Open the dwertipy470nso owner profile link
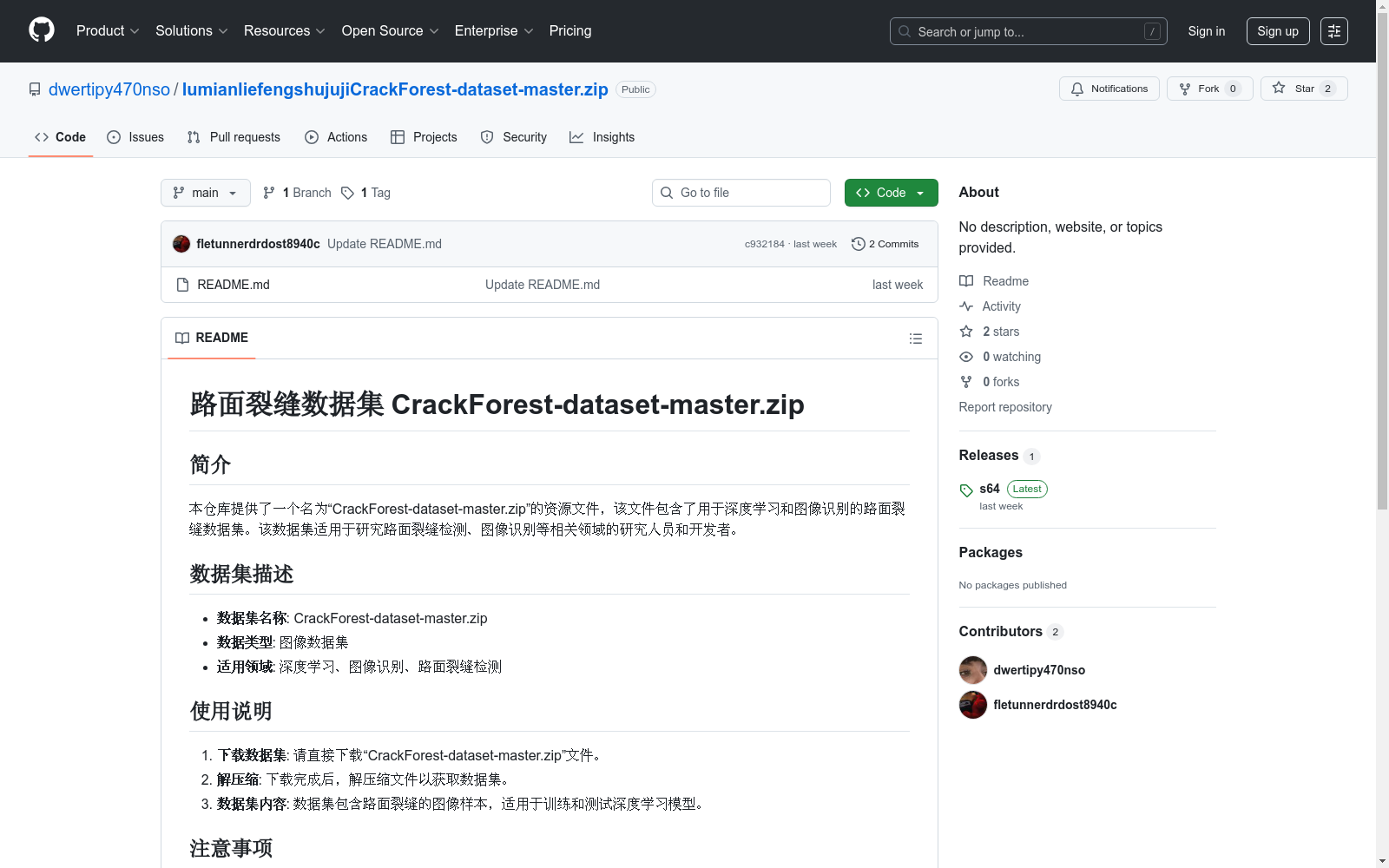The width and height of the screenshot is (1389, 868). 109,89
